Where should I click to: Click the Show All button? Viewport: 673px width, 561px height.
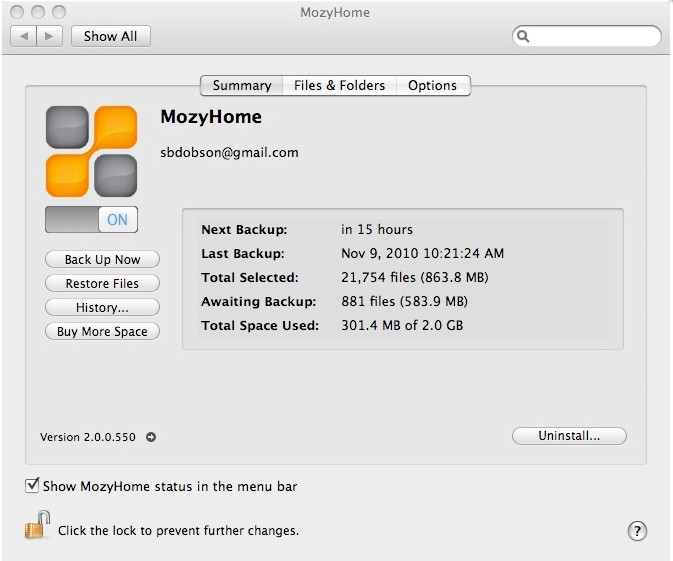111,36
